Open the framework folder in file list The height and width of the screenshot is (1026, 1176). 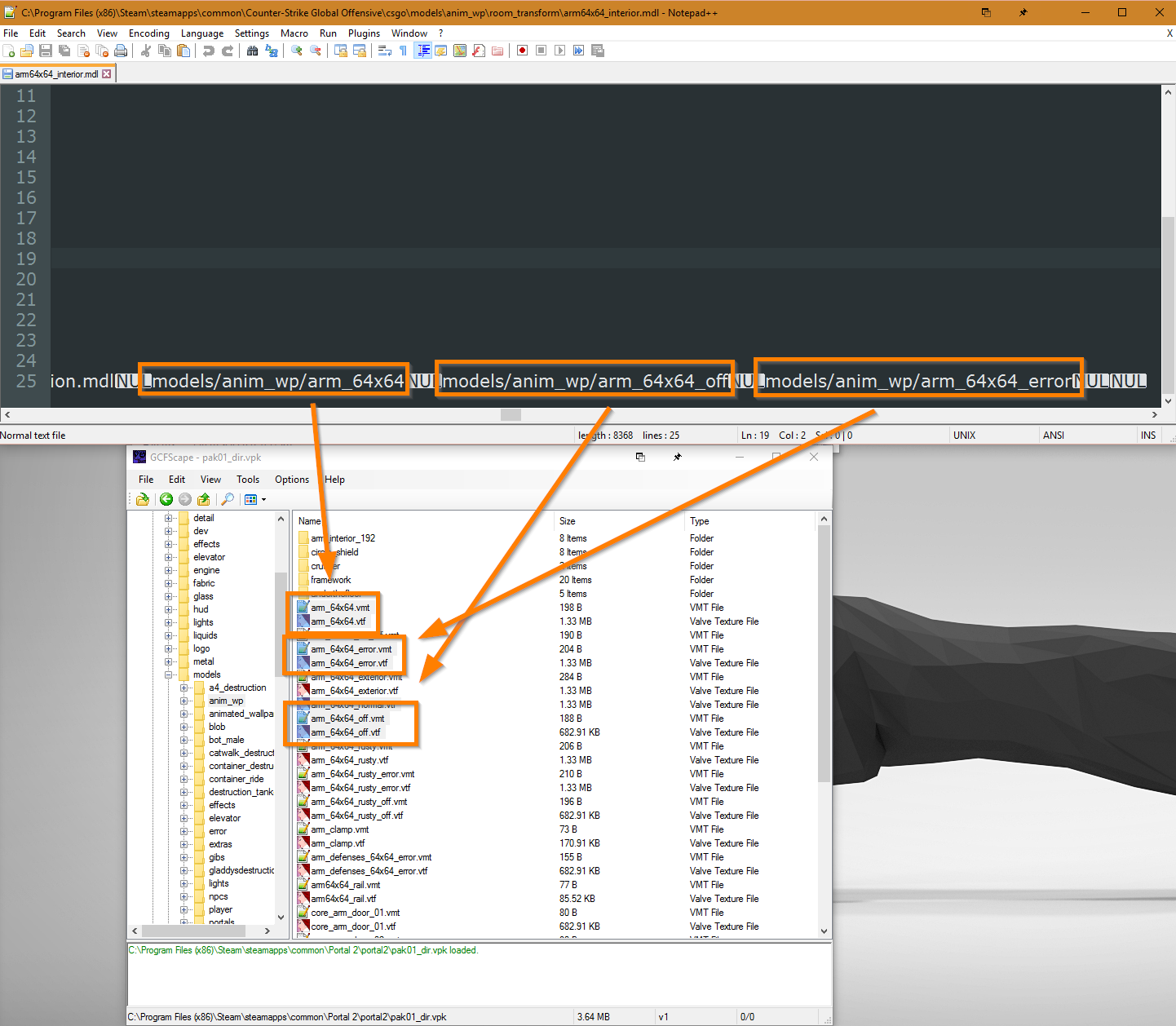point(330,580)
